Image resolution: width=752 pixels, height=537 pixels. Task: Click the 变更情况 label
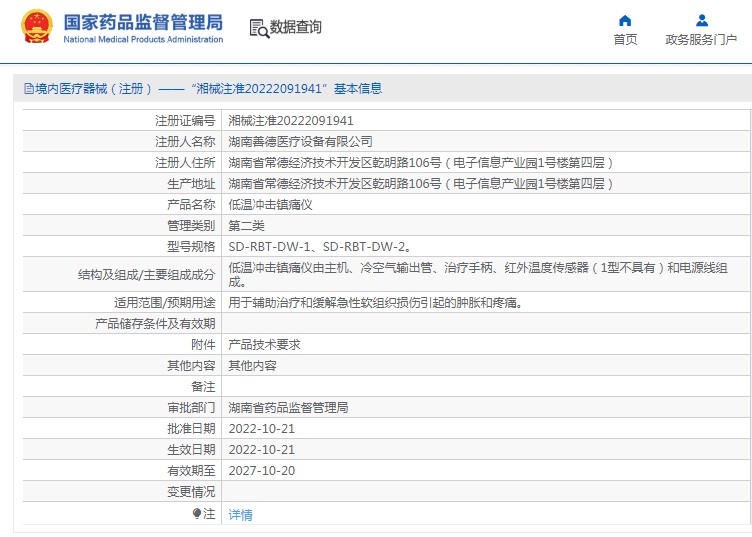191,492
